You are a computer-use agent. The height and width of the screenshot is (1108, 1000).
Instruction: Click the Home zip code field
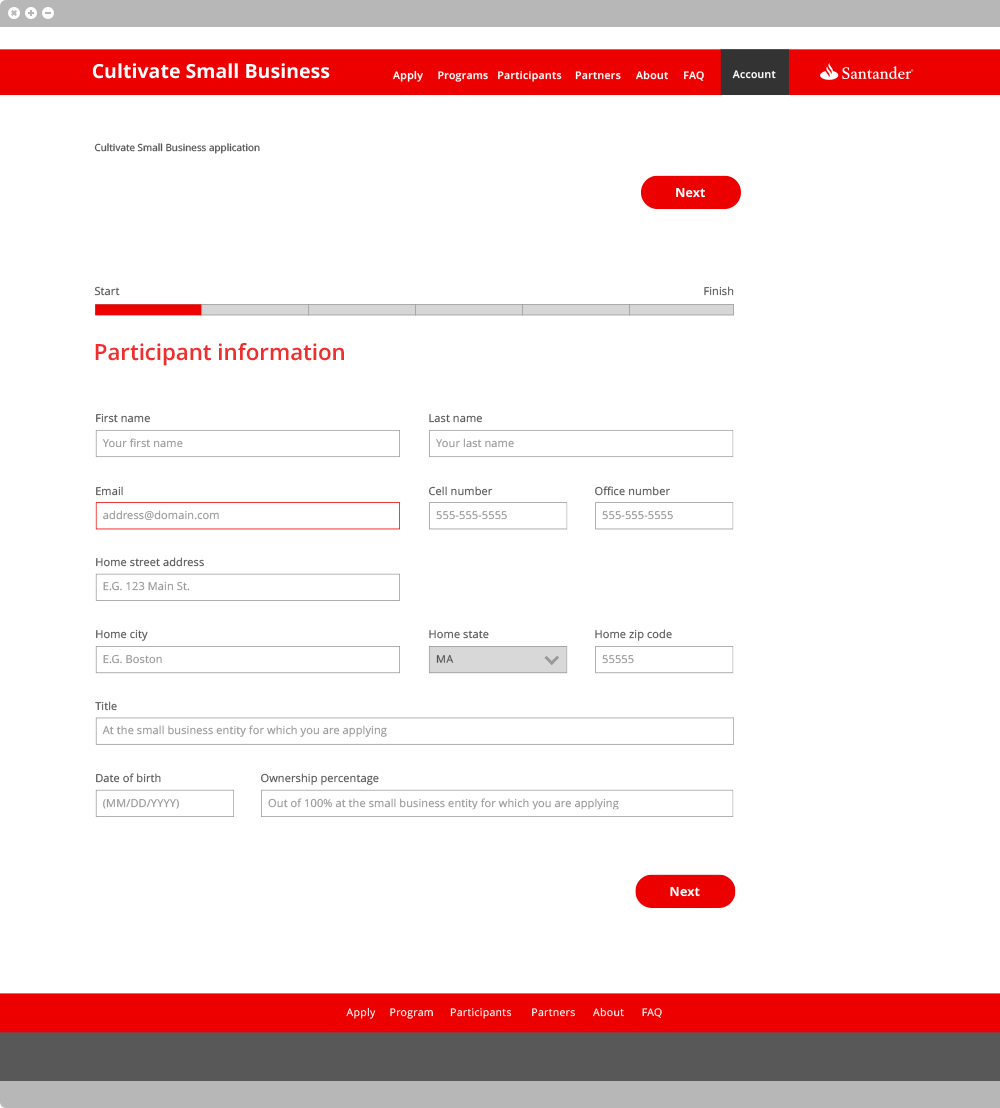663,659
